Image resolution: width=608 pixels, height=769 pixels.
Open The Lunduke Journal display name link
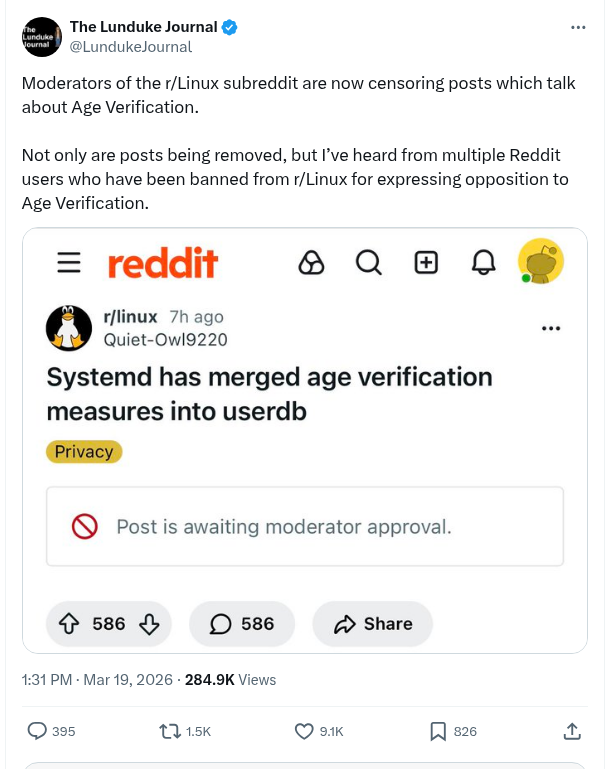point(143,27)
